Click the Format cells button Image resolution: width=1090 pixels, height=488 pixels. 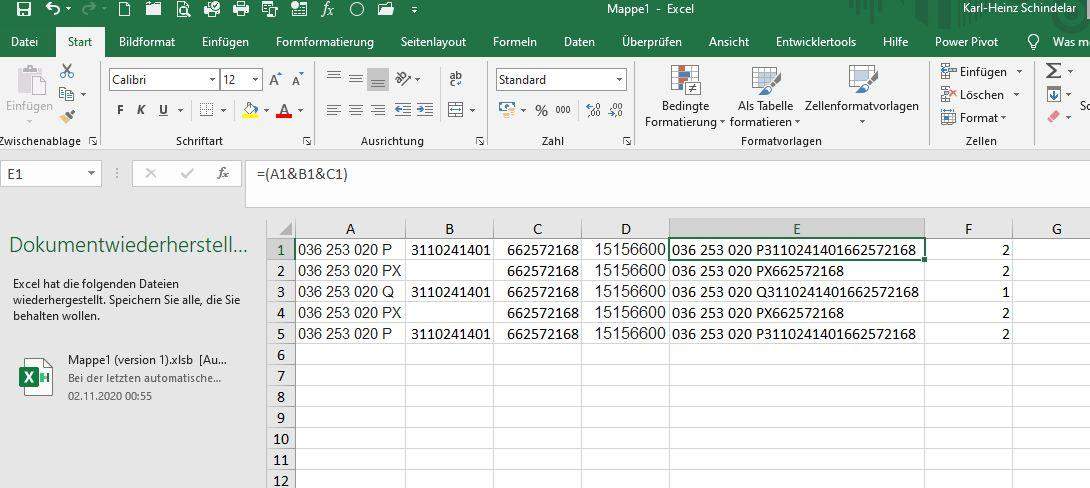point(973,117)
